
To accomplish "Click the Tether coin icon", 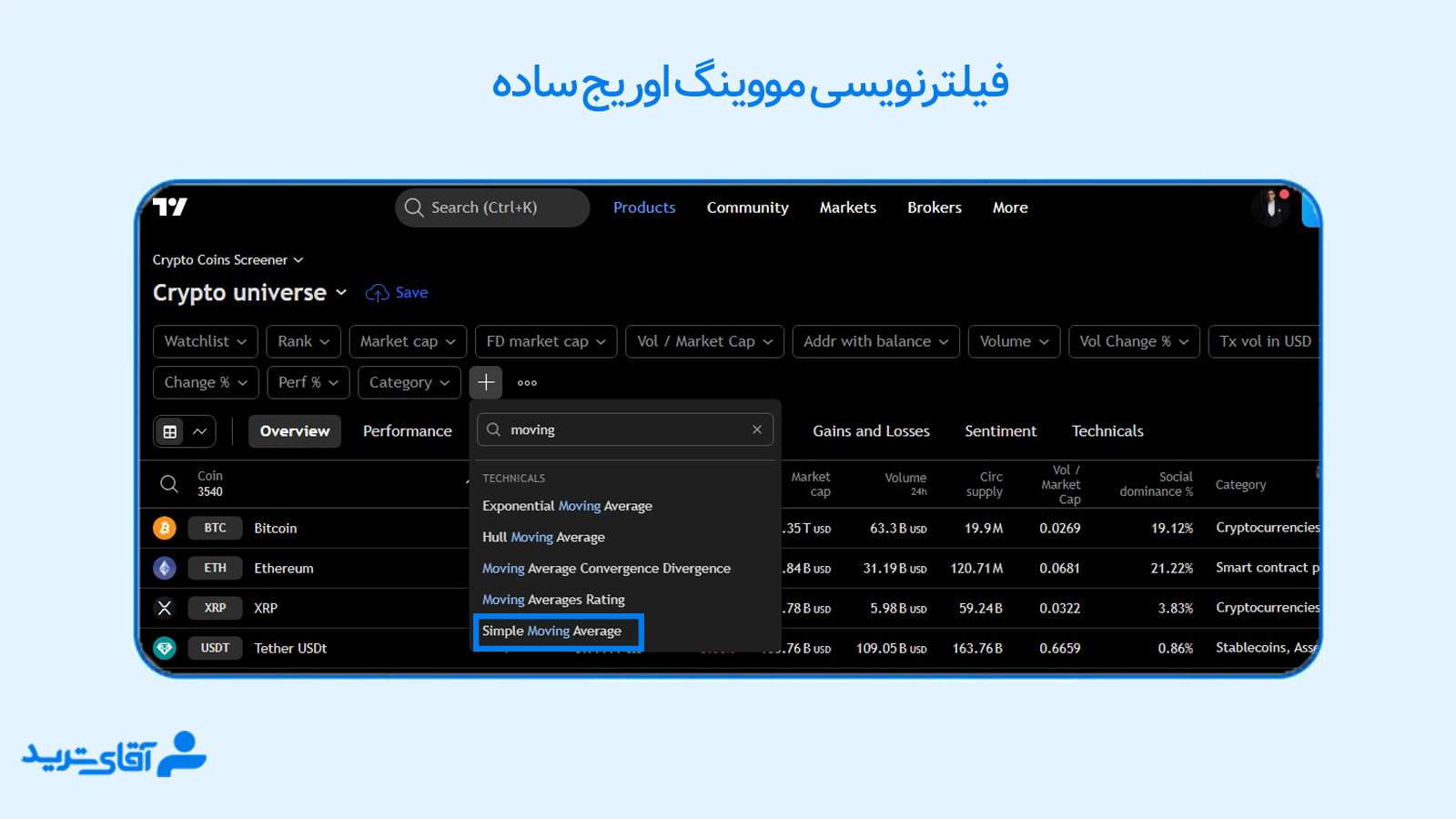I will pyautogui.click(x=165, y=648).
